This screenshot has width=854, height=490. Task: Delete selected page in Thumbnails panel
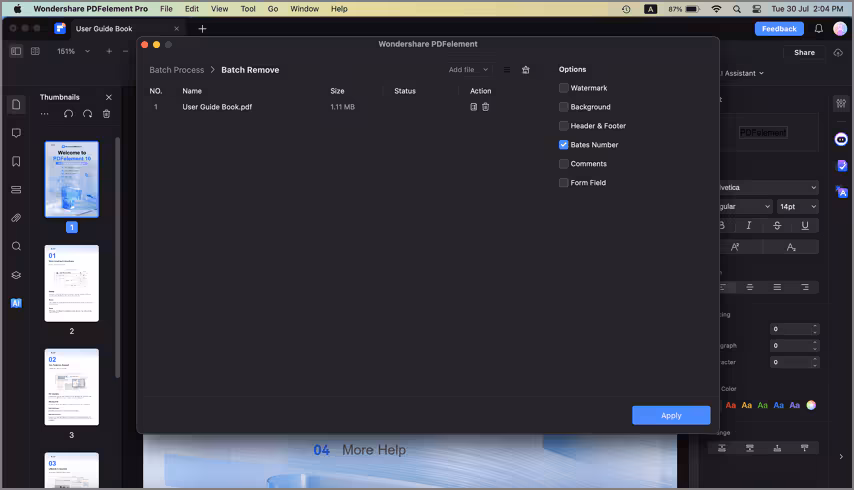(106, 114)
